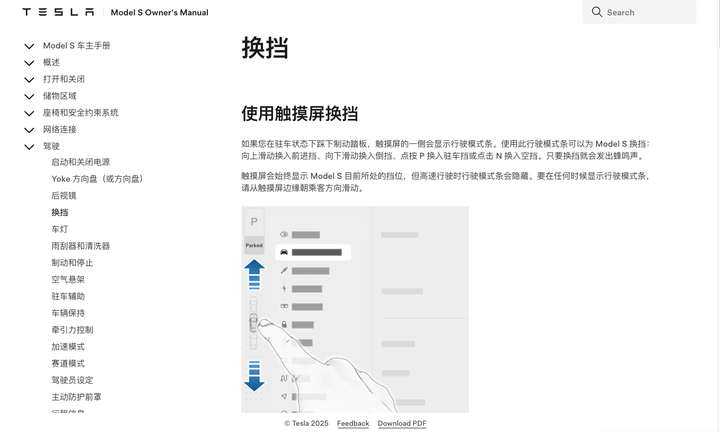Expand the 网络连接 section chevron

pos(29,130)
